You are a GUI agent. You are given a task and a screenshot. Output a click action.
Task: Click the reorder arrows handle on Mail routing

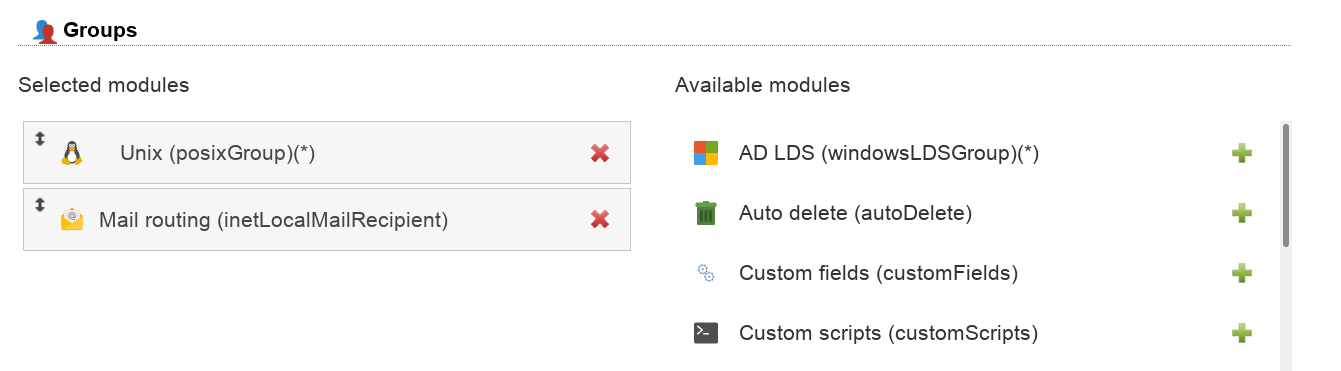coord(40,204)
